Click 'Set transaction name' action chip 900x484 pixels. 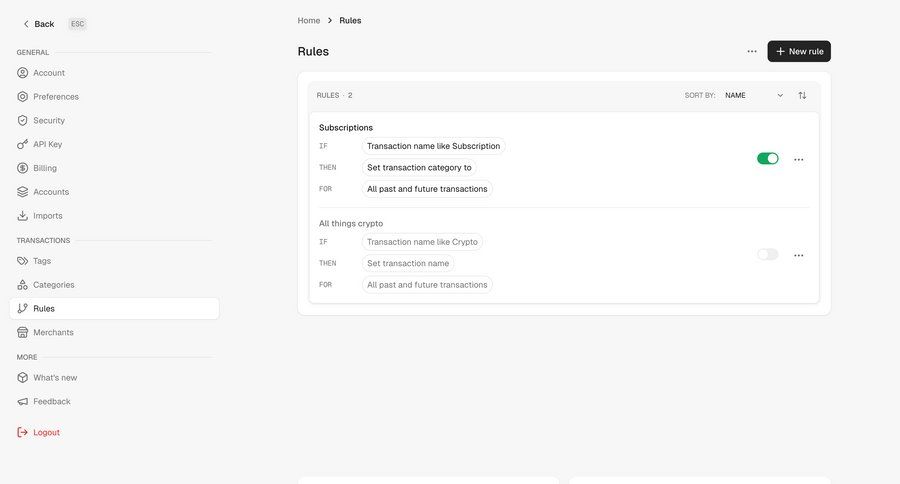click(x=408, y=264)
